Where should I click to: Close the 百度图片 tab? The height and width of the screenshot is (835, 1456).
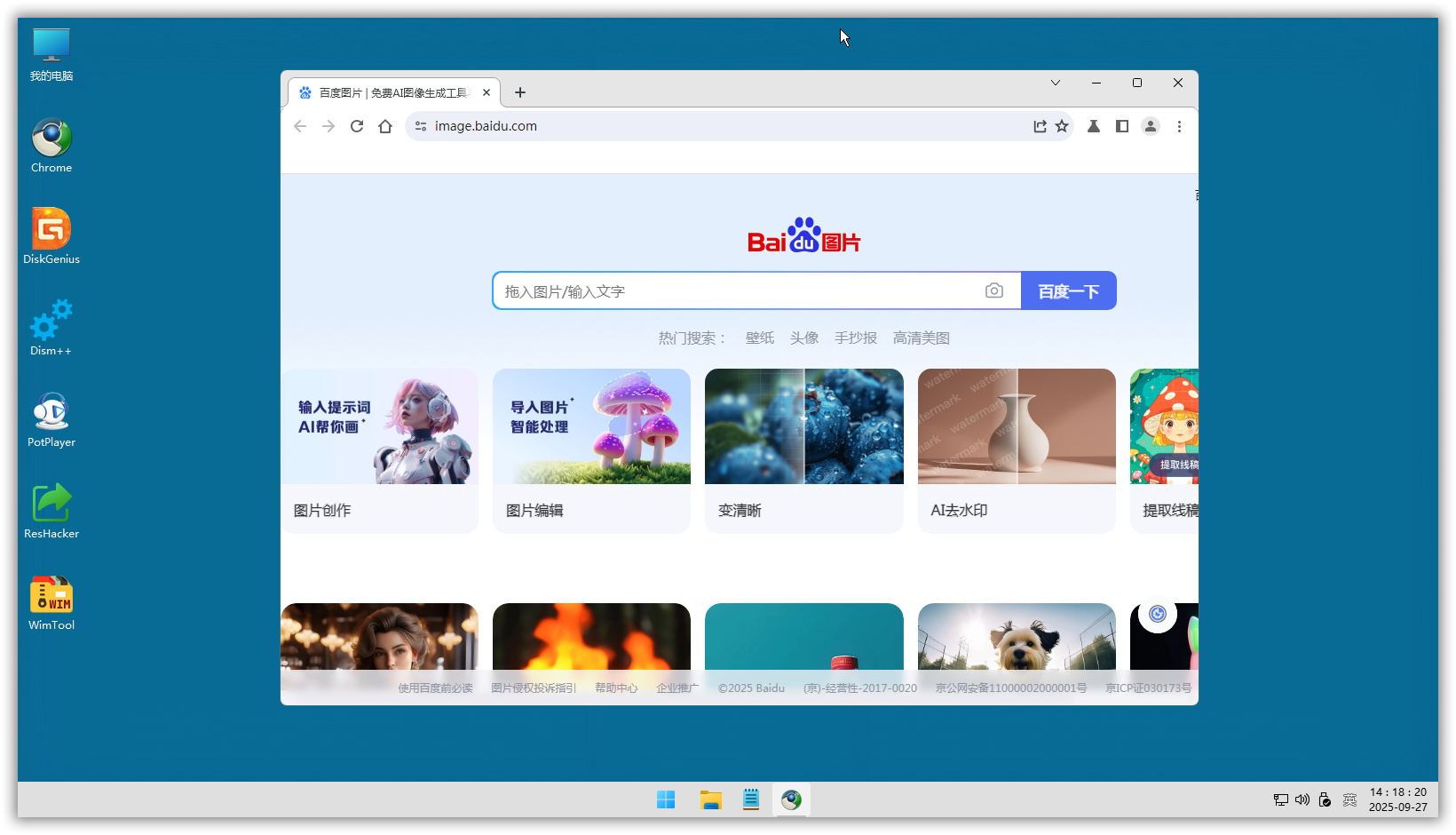point(487,92)
